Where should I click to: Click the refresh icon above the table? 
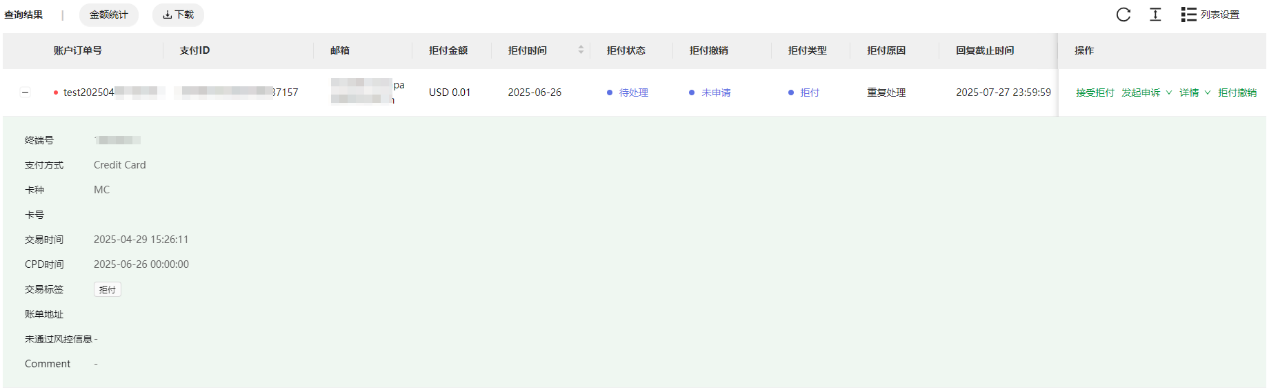1123,15
